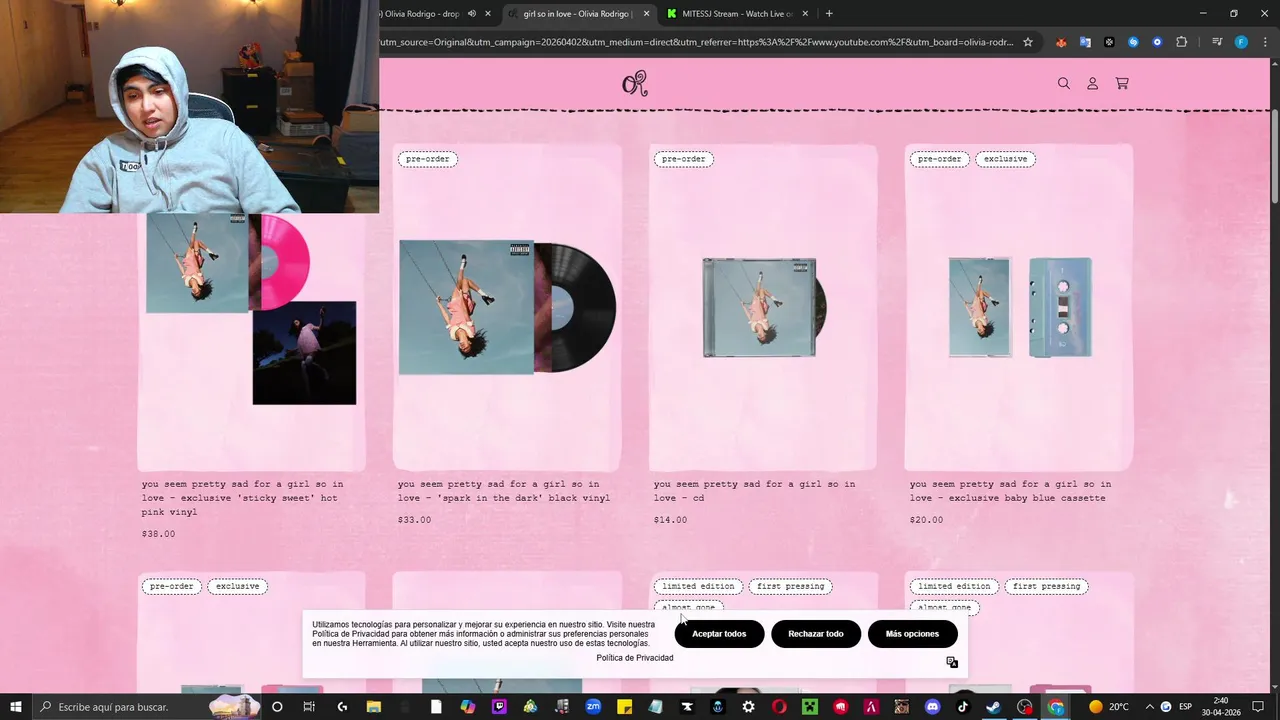
Task: Open the hot pink vinyl product title
Action: (x=243, y=498)
